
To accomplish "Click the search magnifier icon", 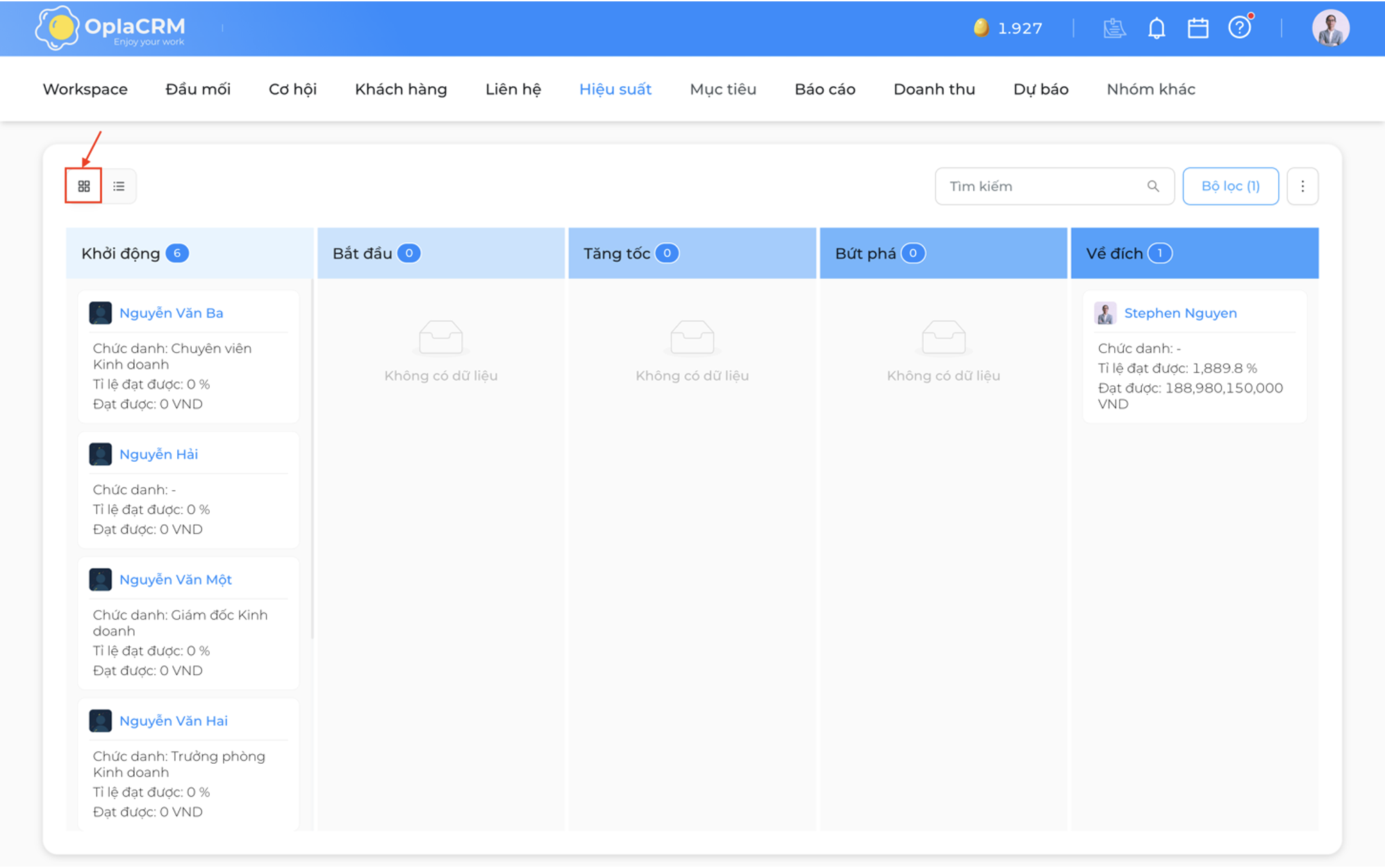I will 1153,186.
